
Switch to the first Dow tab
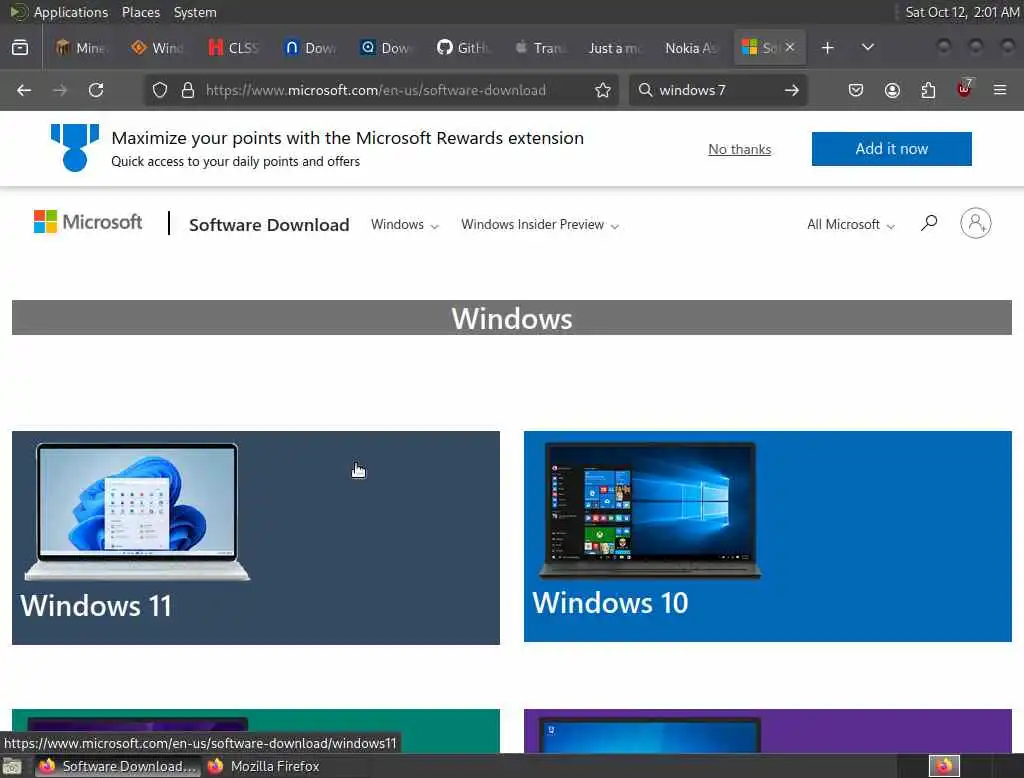pos(310,48)
